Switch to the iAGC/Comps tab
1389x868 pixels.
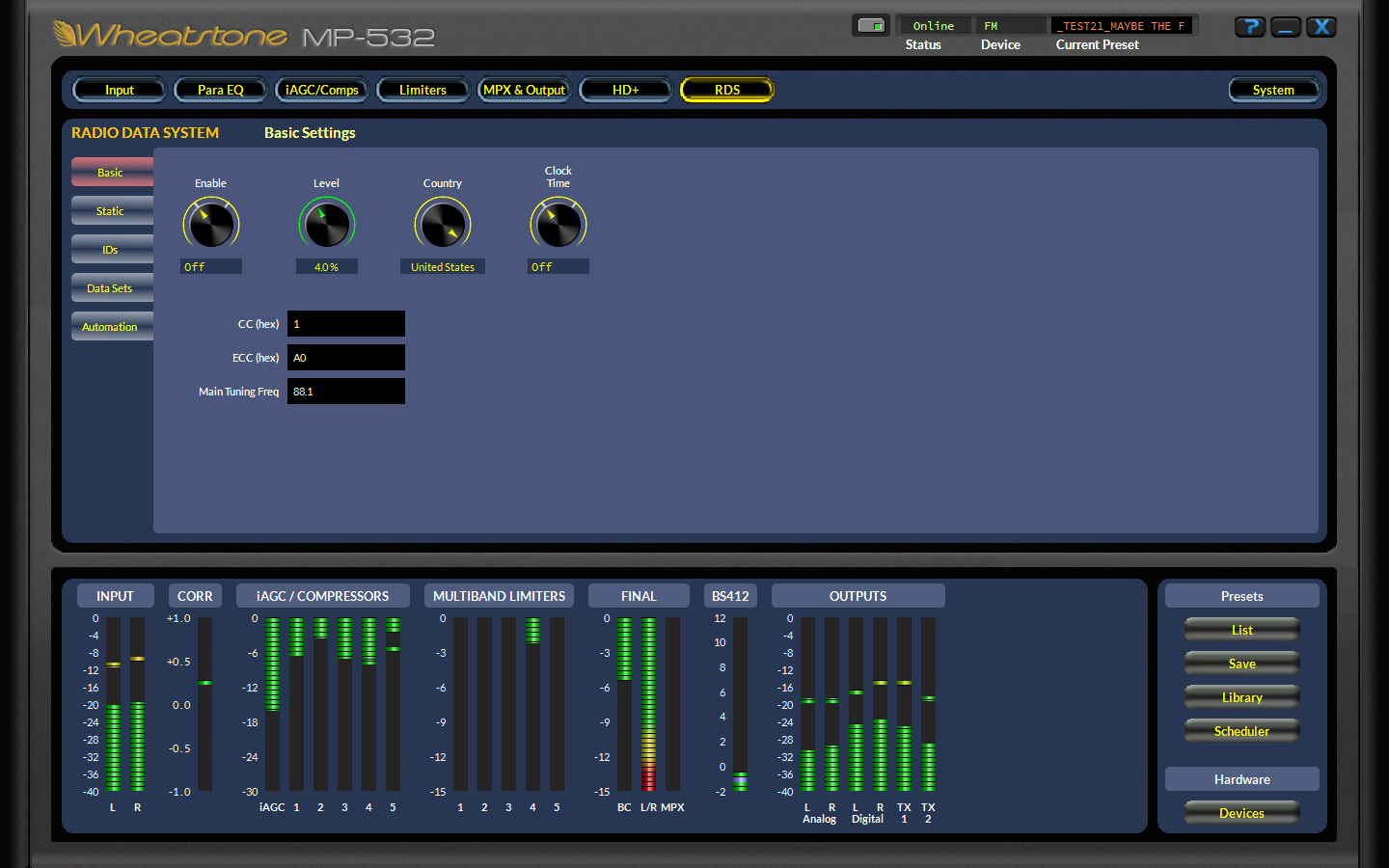click(322, 90)
